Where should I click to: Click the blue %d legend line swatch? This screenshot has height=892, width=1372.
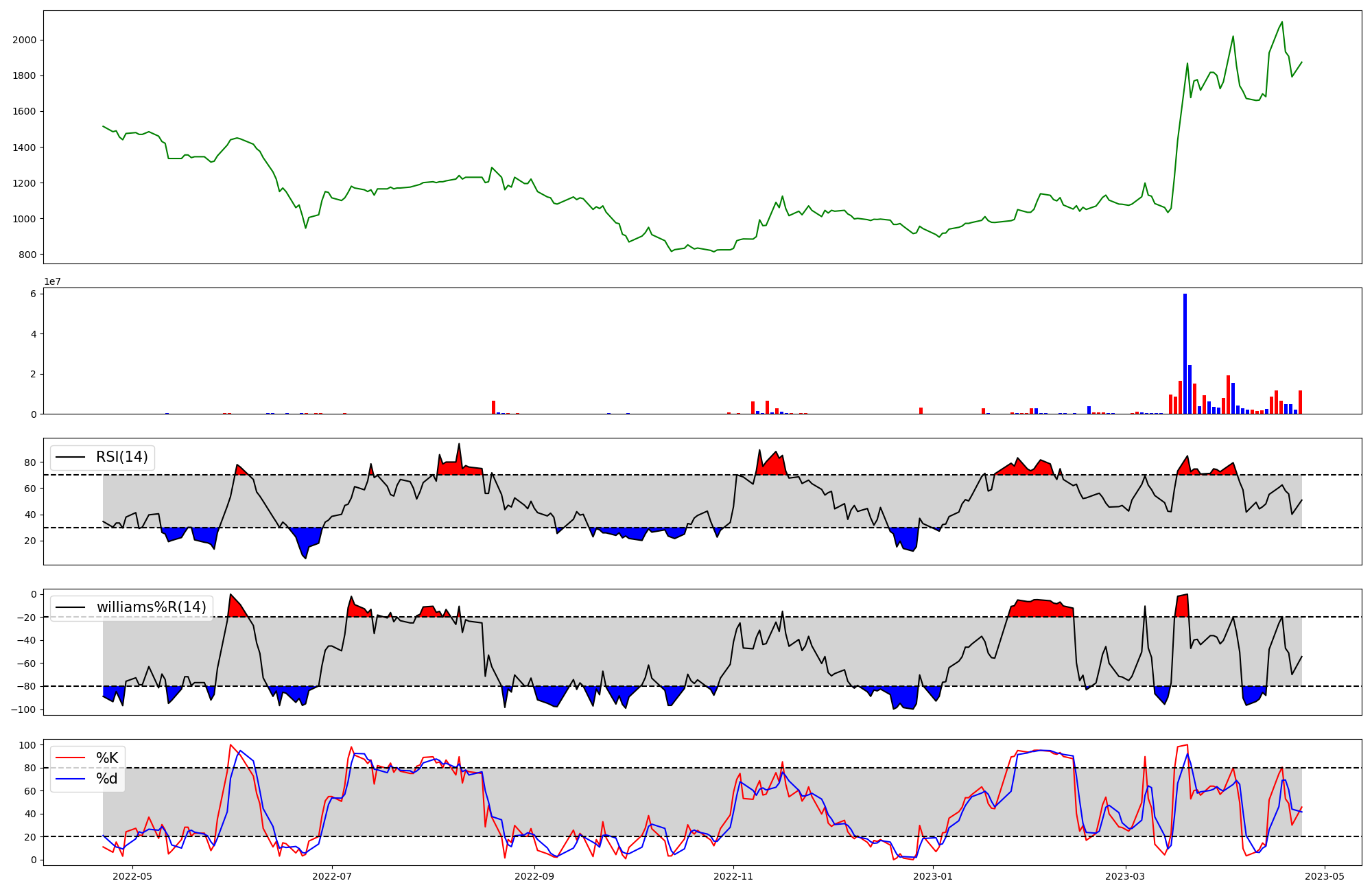coord(71,779)
